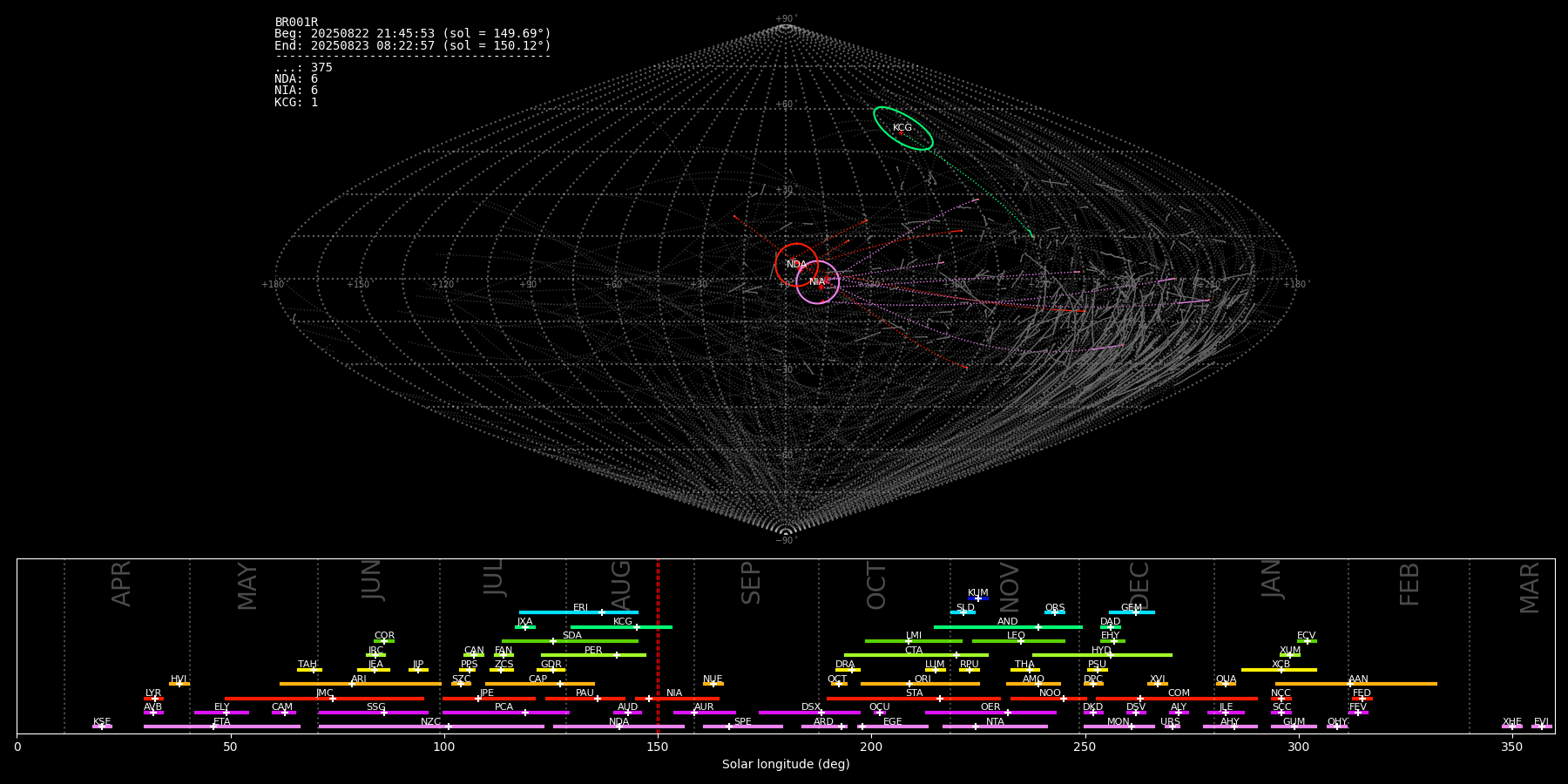Viewport: 1568px width, 784px height.
Task: Click the pink ETA shower bar
Action: click(x=222, y=727)
